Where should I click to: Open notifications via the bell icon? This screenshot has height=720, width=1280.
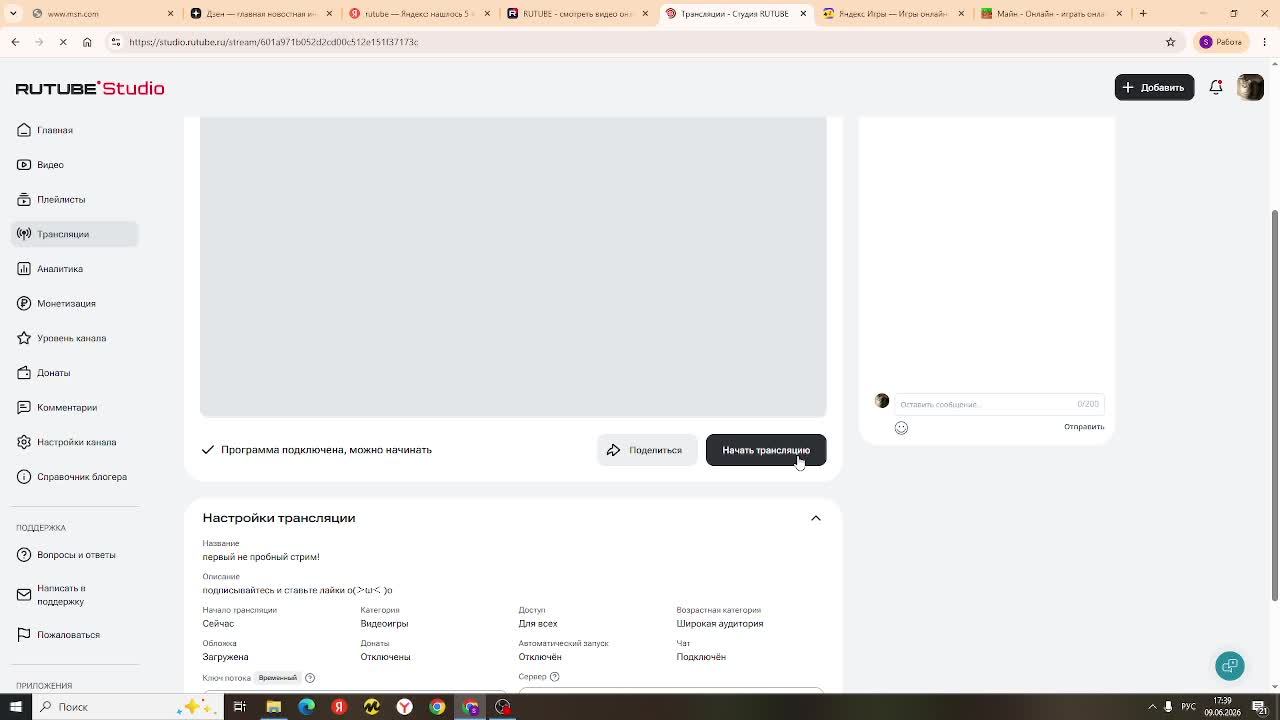click(1216, 87)
